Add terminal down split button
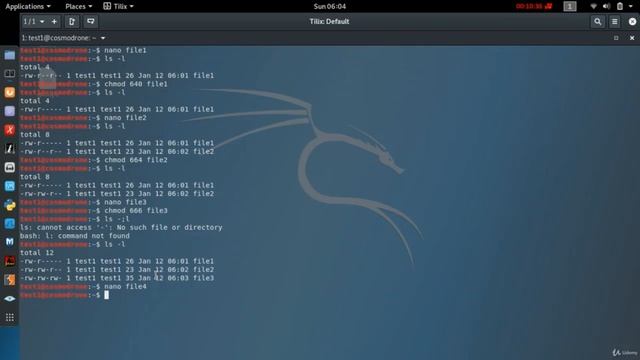This screenshot has width=640, height=360. [x=91, y=22]
